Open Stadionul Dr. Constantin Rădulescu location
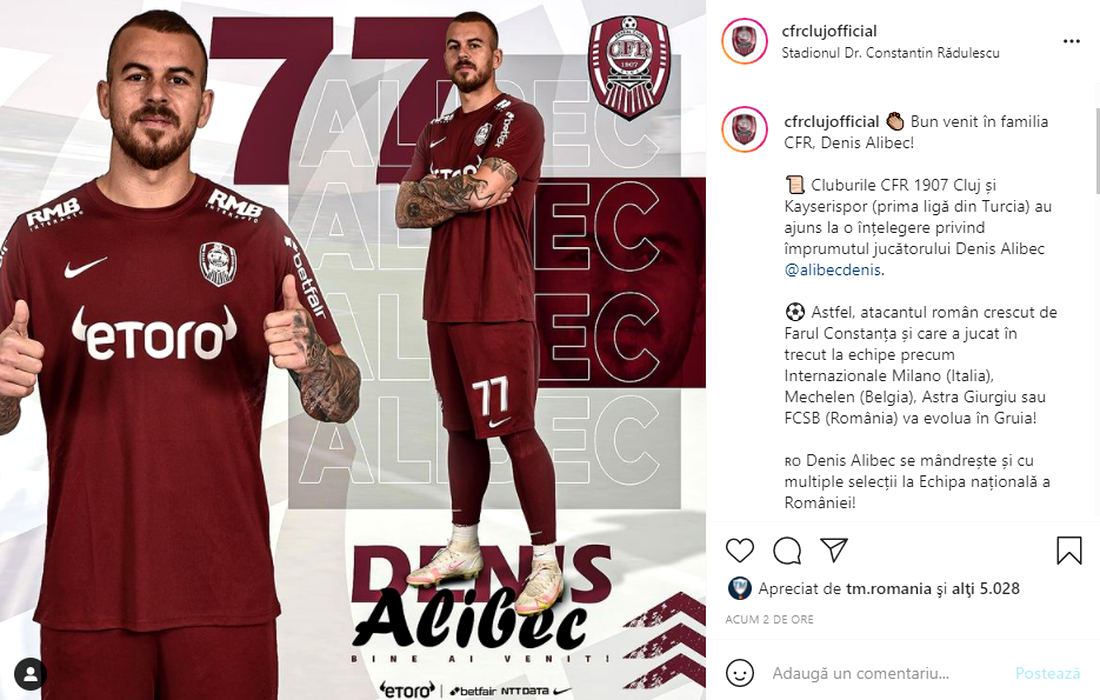The height and width of the screenshot is (700, 1100). point(890,53)
